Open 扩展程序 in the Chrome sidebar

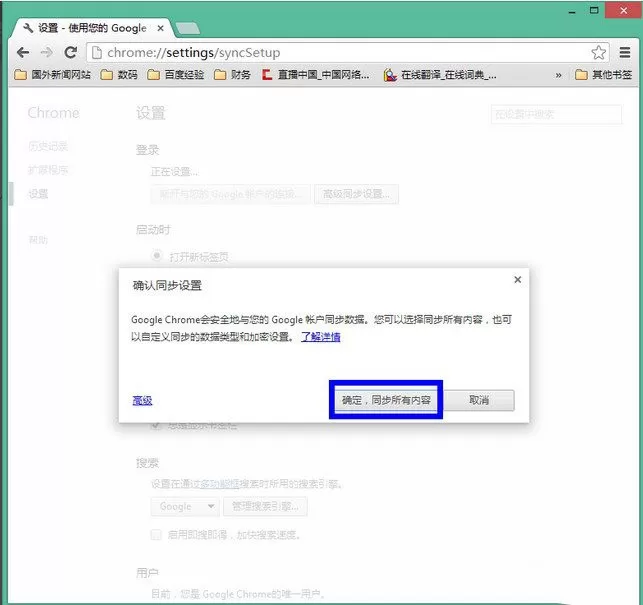click(x=48, y=170)
